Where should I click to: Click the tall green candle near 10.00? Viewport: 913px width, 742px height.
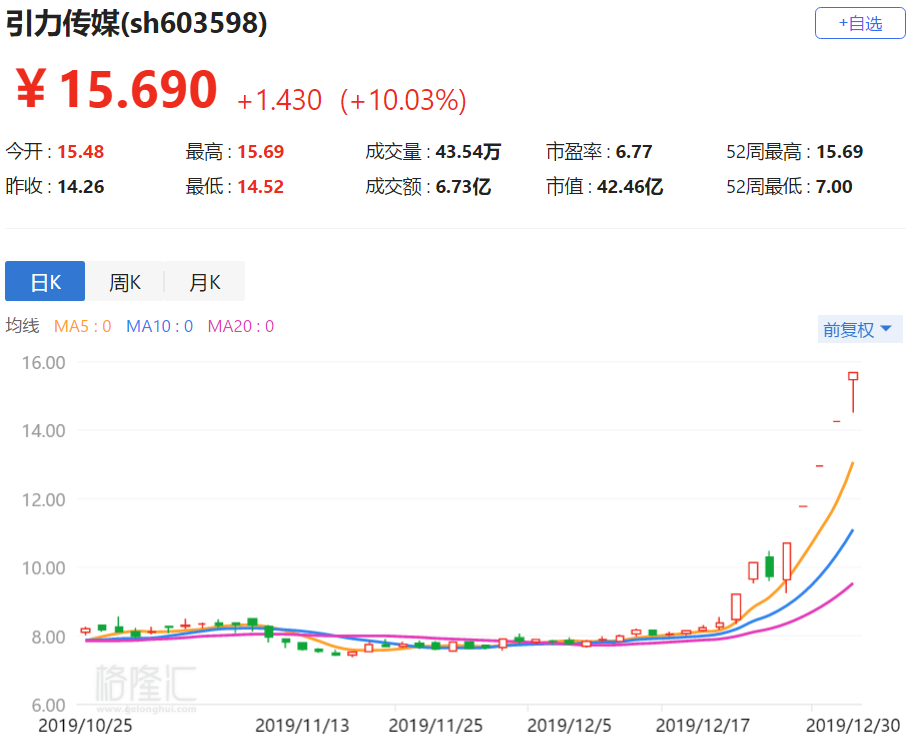point(769,566)
